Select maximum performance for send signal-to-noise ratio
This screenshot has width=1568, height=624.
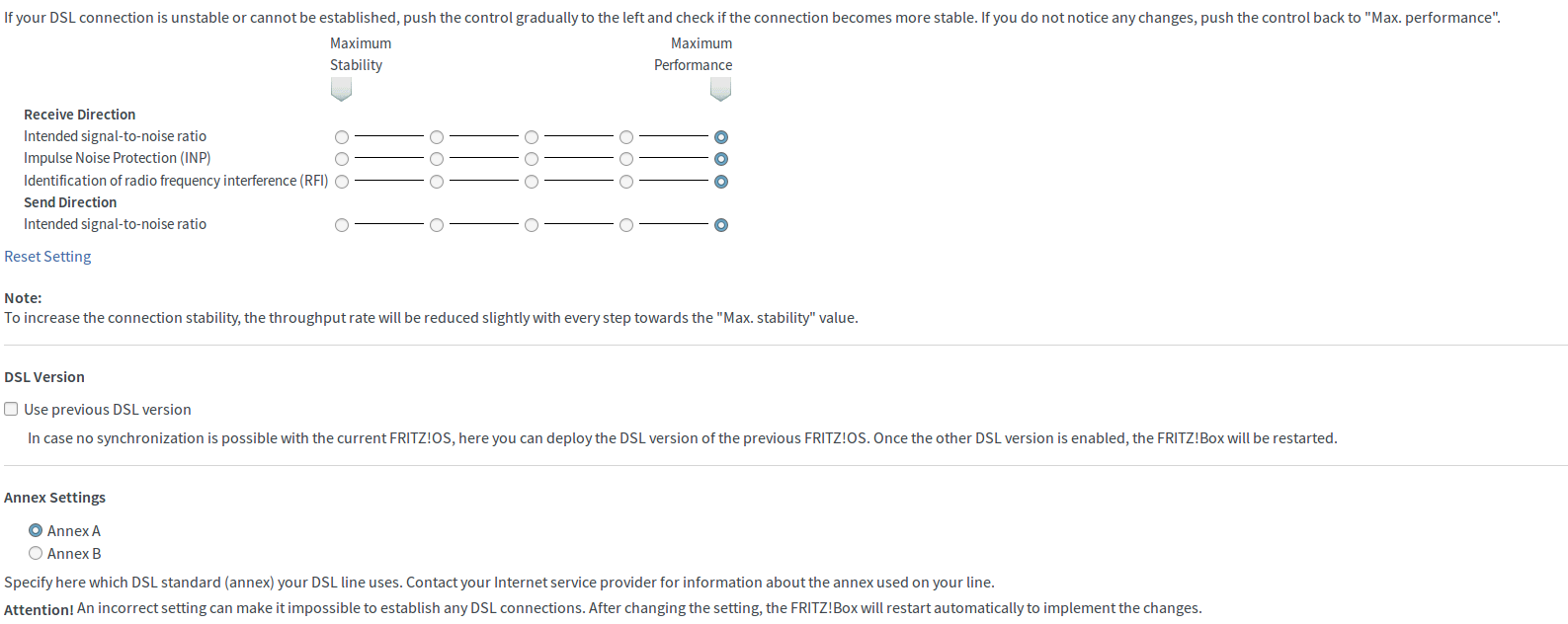[721, 225]
